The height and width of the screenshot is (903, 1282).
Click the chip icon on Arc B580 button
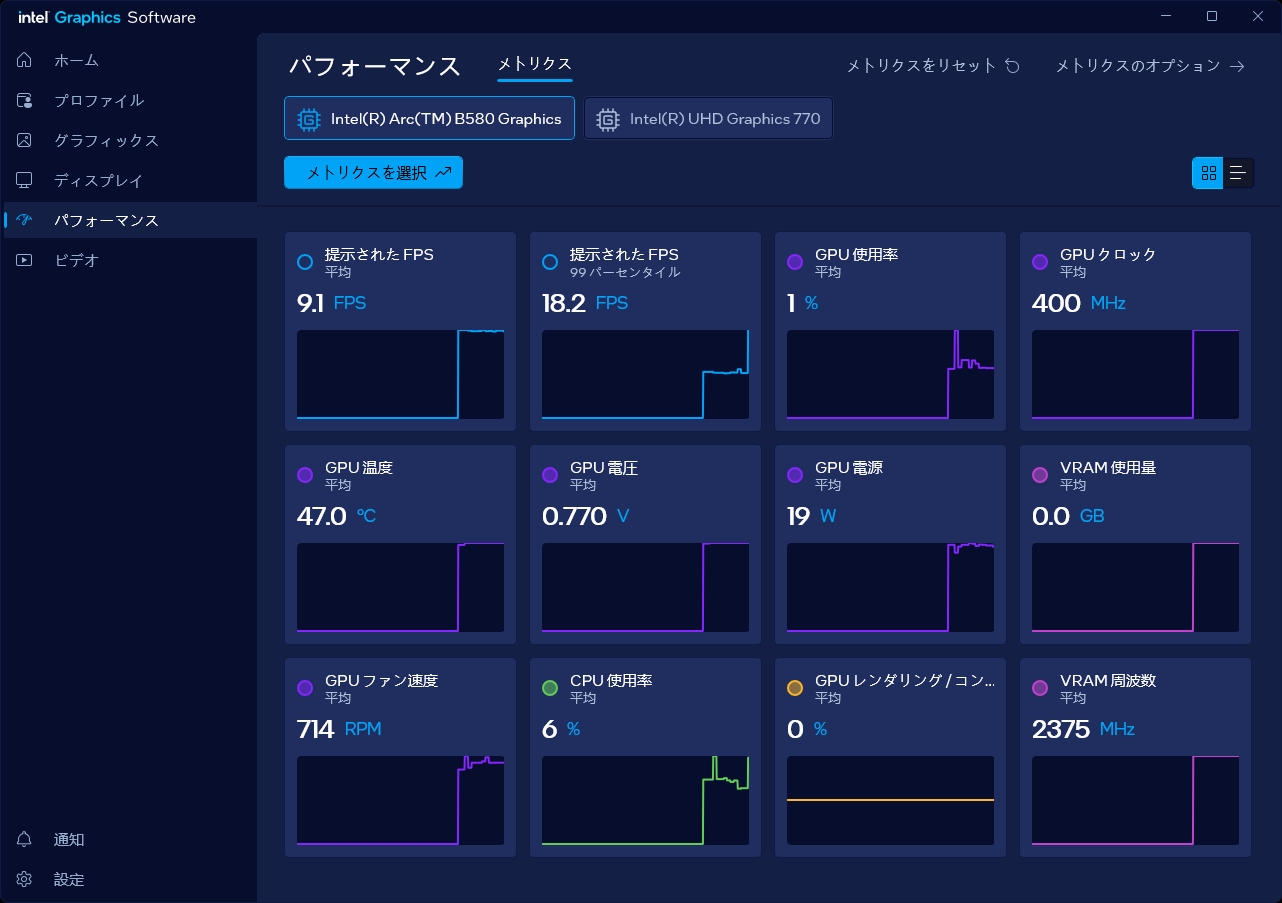point(308,119)
